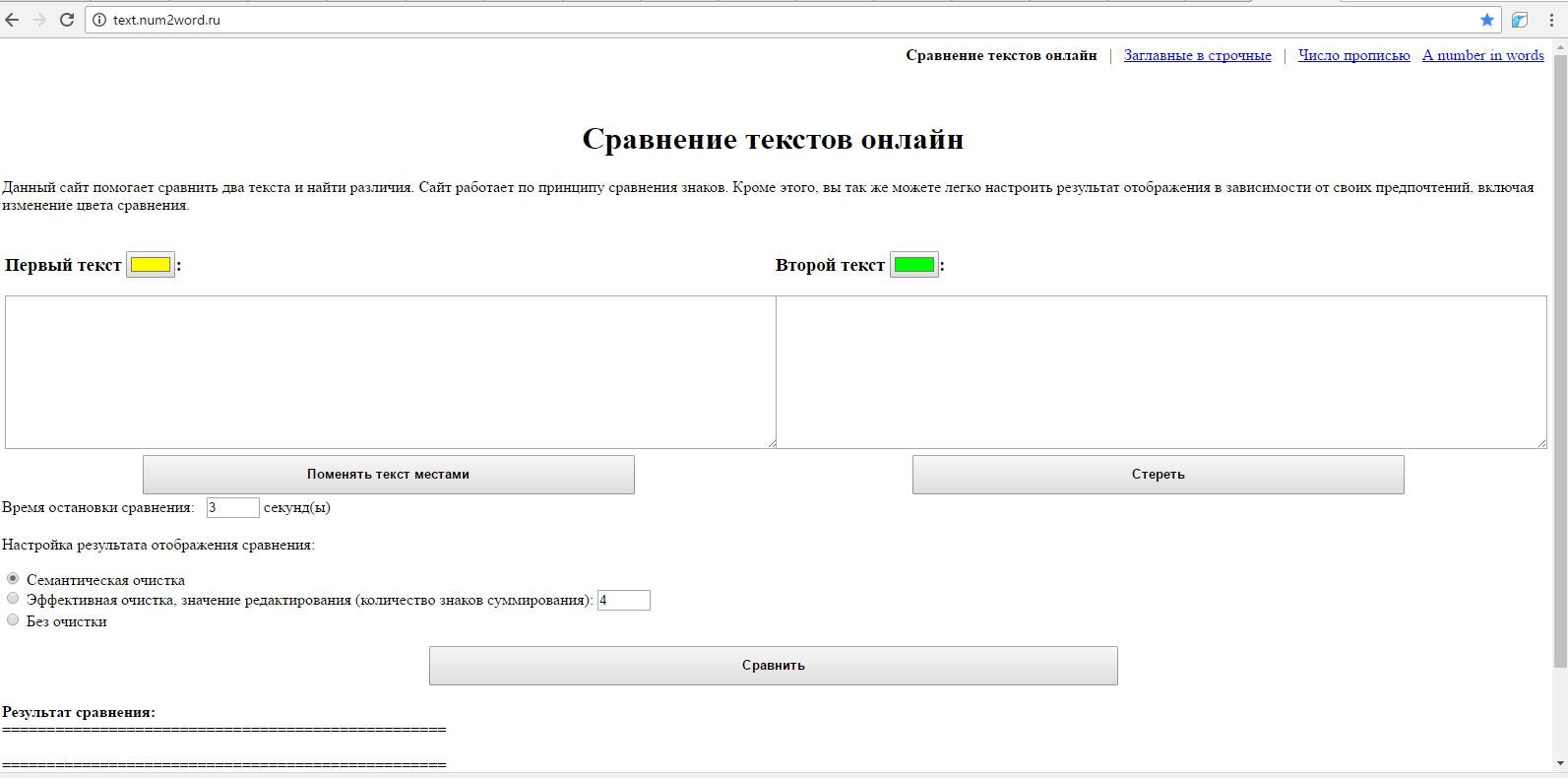Open the green second-text color picker
The height and width of the screenshot is (778, 1568).
click(913, 265)
